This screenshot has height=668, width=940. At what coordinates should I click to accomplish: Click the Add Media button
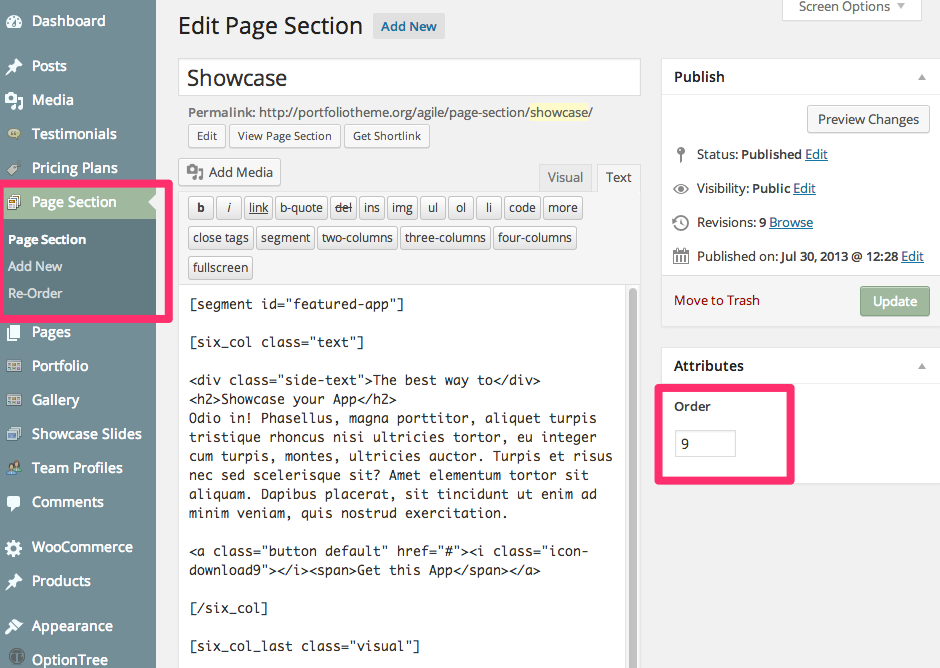click(x=229, y=171)
